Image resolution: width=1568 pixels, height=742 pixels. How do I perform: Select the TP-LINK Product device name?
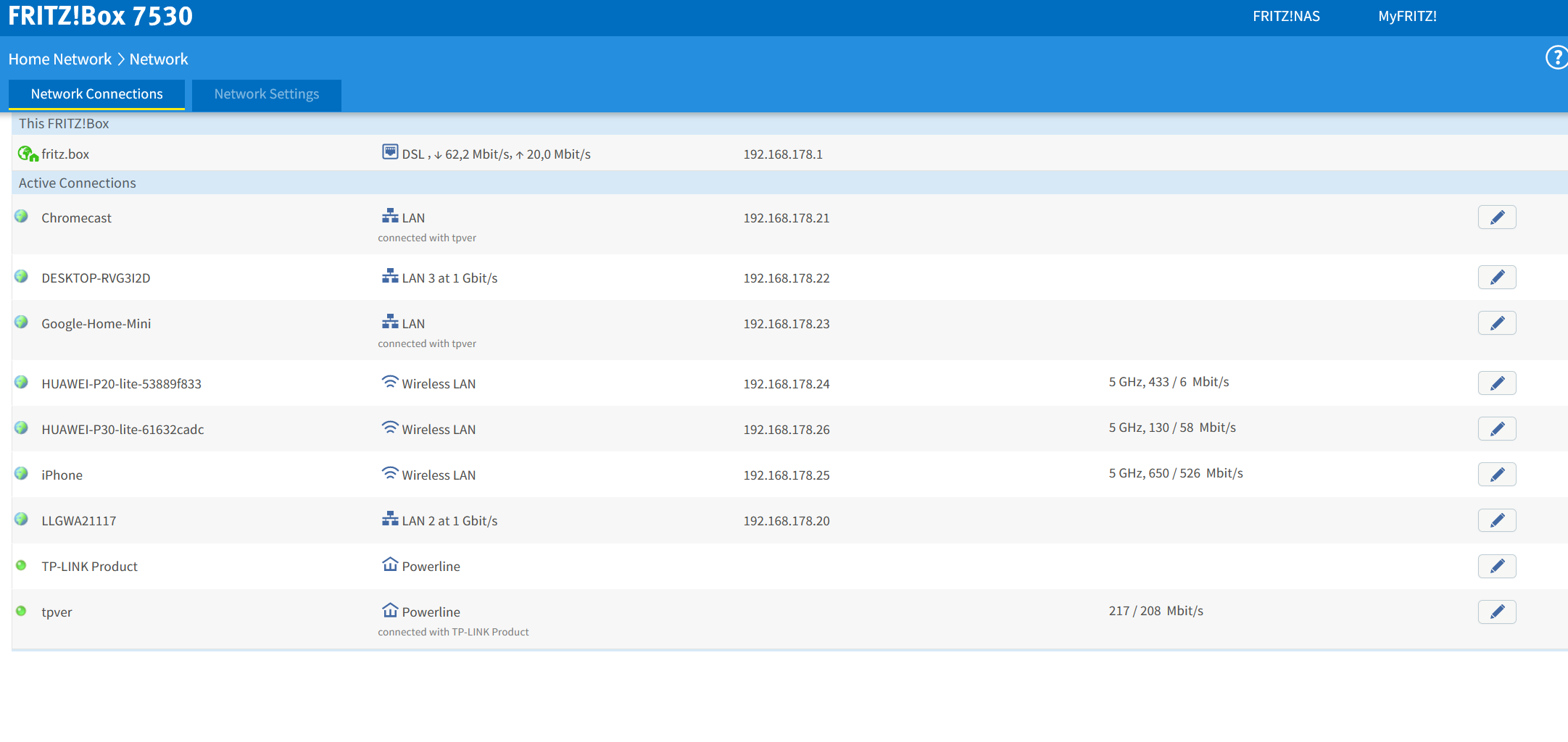click(89, 567)
